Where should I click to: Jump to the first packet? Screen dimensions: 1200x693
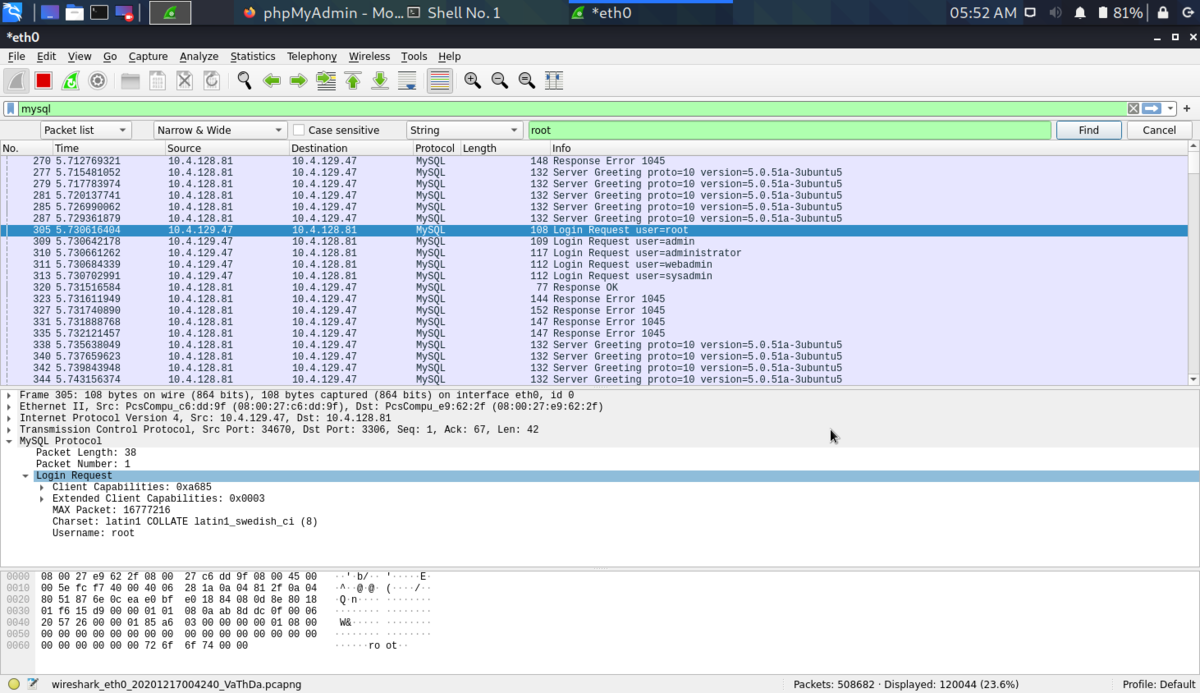[x=353, y=81]
